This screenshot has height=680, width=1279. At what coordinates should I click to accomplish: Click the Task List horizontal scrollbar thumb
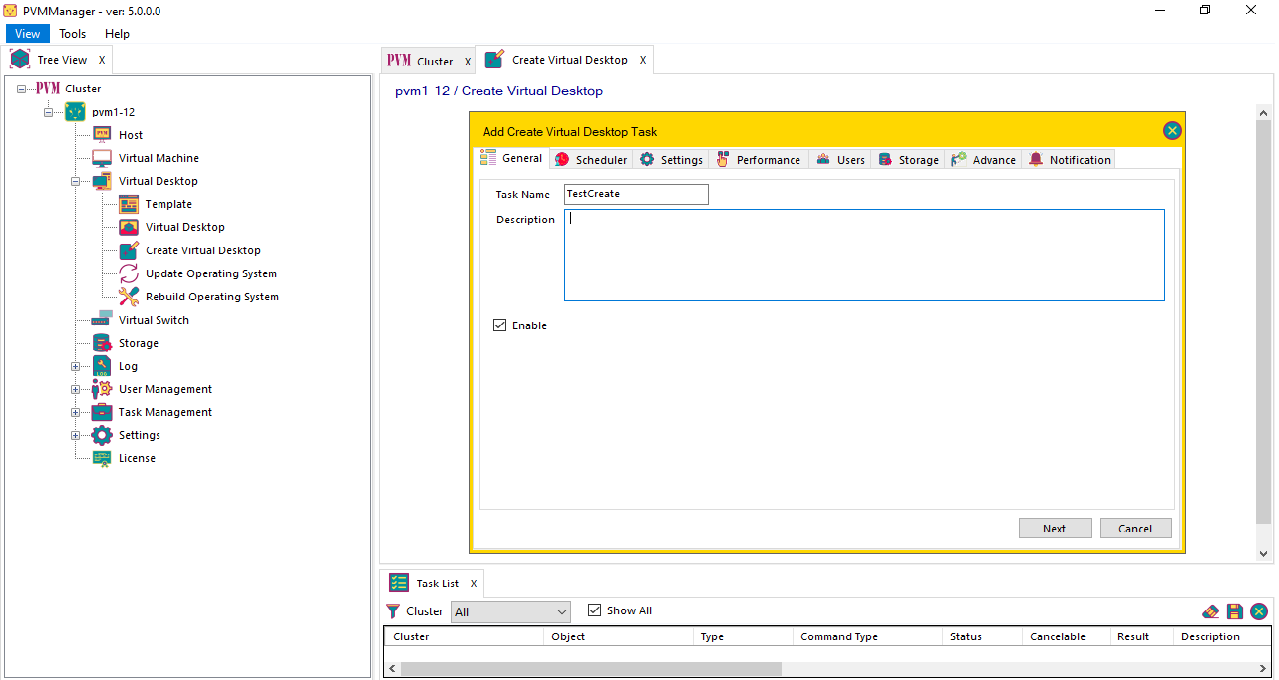click(591, 668)
